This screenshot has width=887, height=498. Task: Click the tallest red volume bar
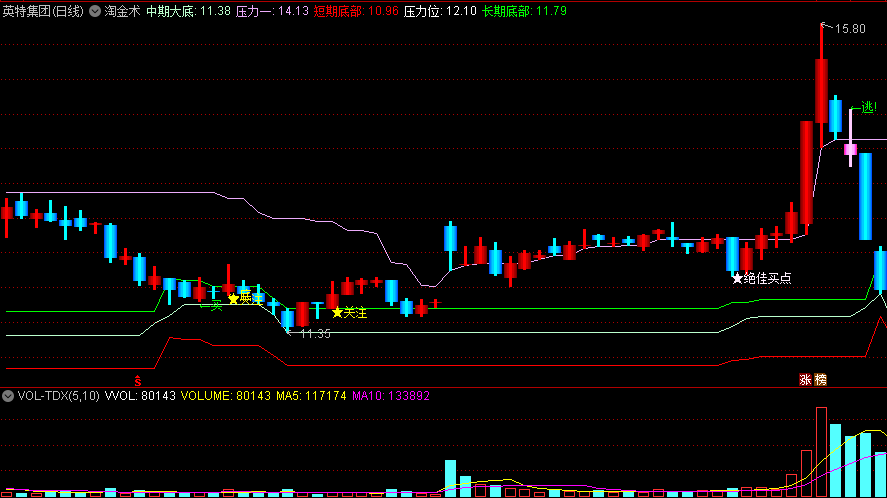(821, 452)
